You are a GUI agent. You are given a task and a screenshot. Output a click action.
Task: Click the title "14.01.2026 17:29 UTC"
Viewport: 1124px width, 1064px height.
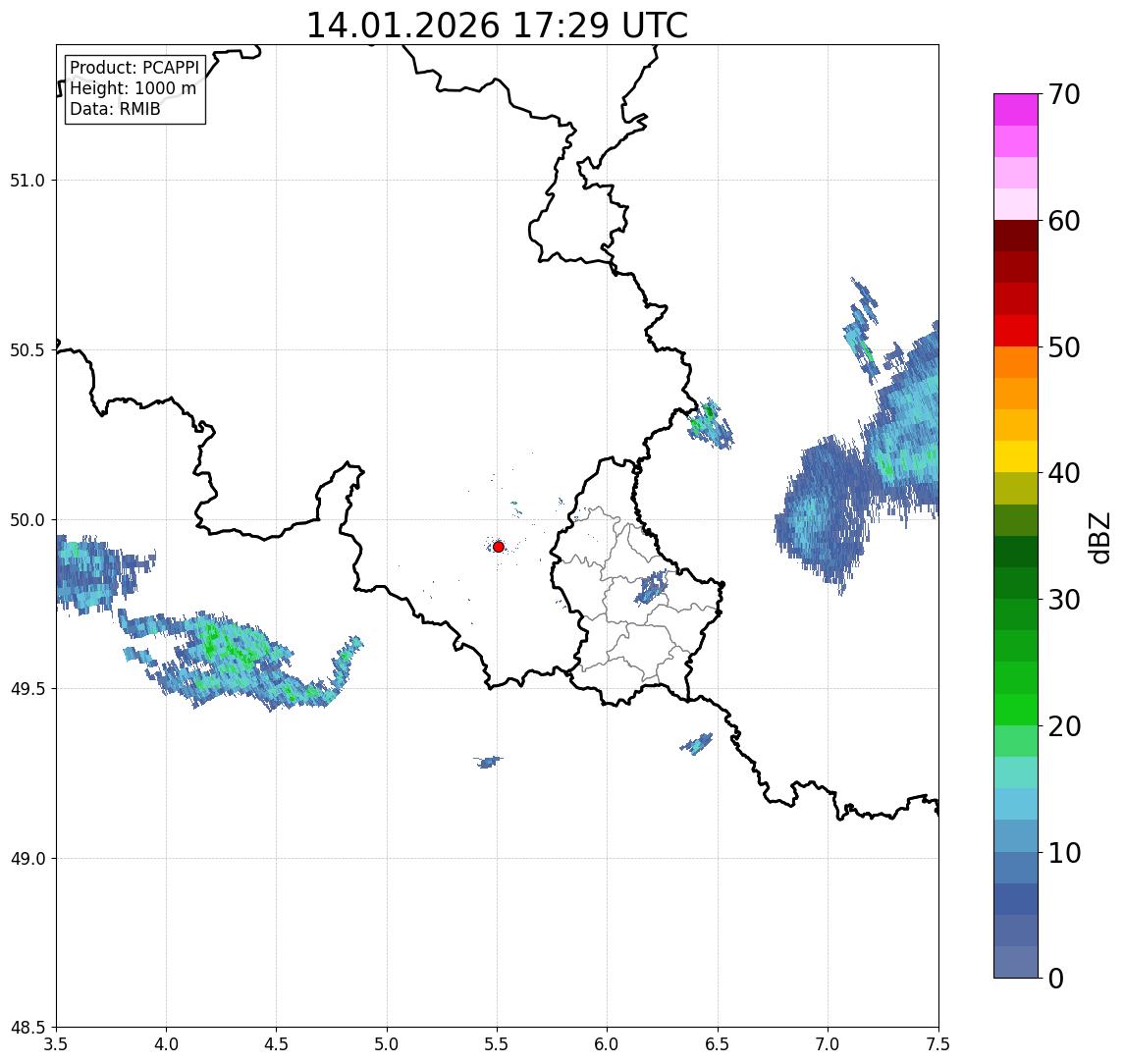point(497,26)
